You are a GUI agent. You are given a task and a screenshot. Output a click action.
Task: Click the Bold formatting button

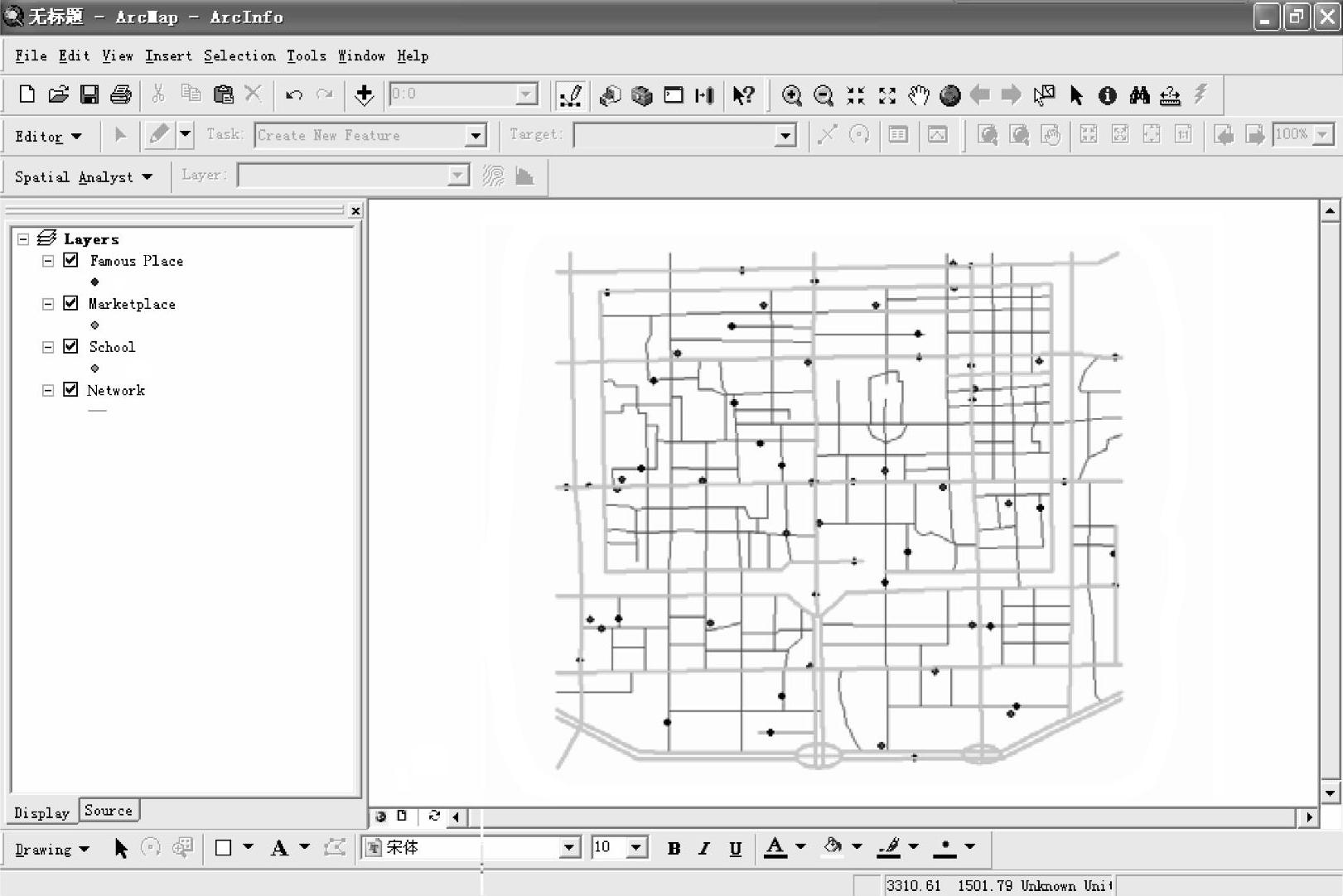pyautogui.click(x=674, y=848)
